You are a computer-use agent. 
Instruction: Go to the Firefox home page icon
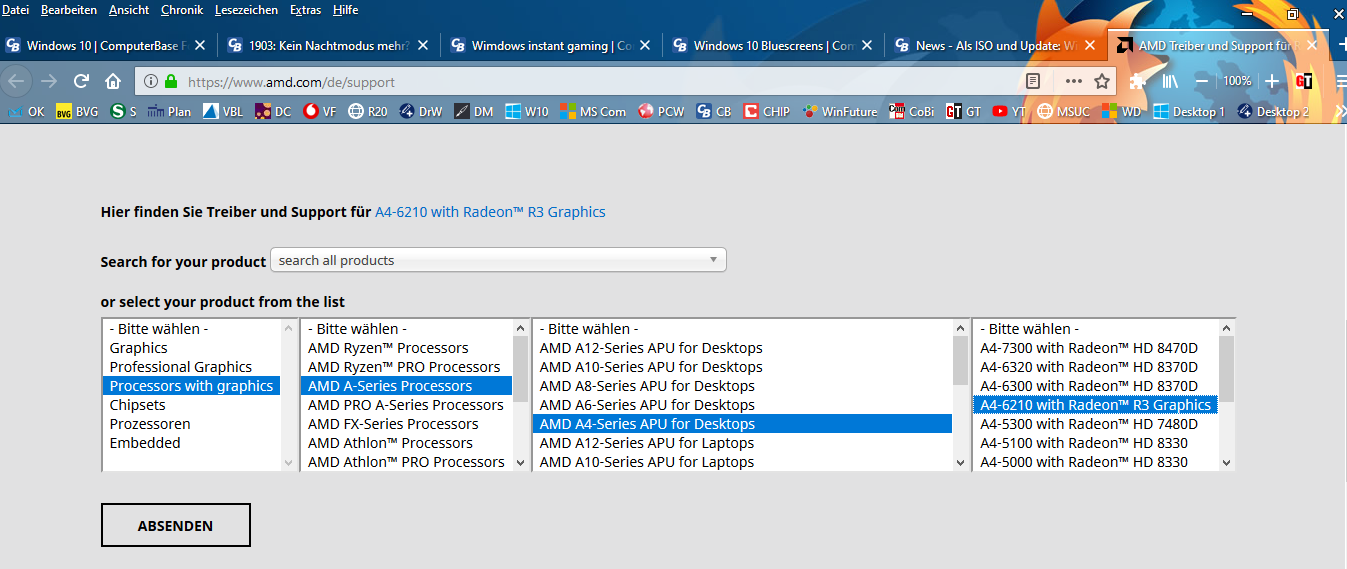pyautogui.click(x=113, y=81)
